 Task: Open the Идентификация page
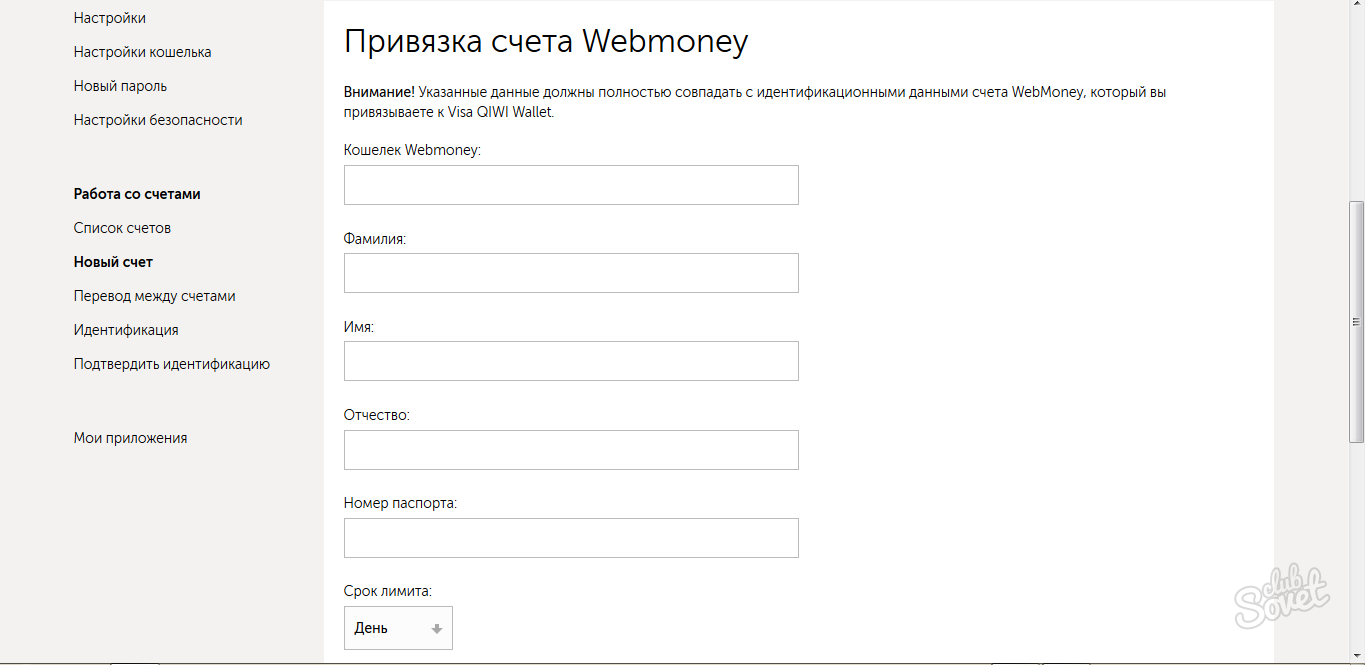126,330
